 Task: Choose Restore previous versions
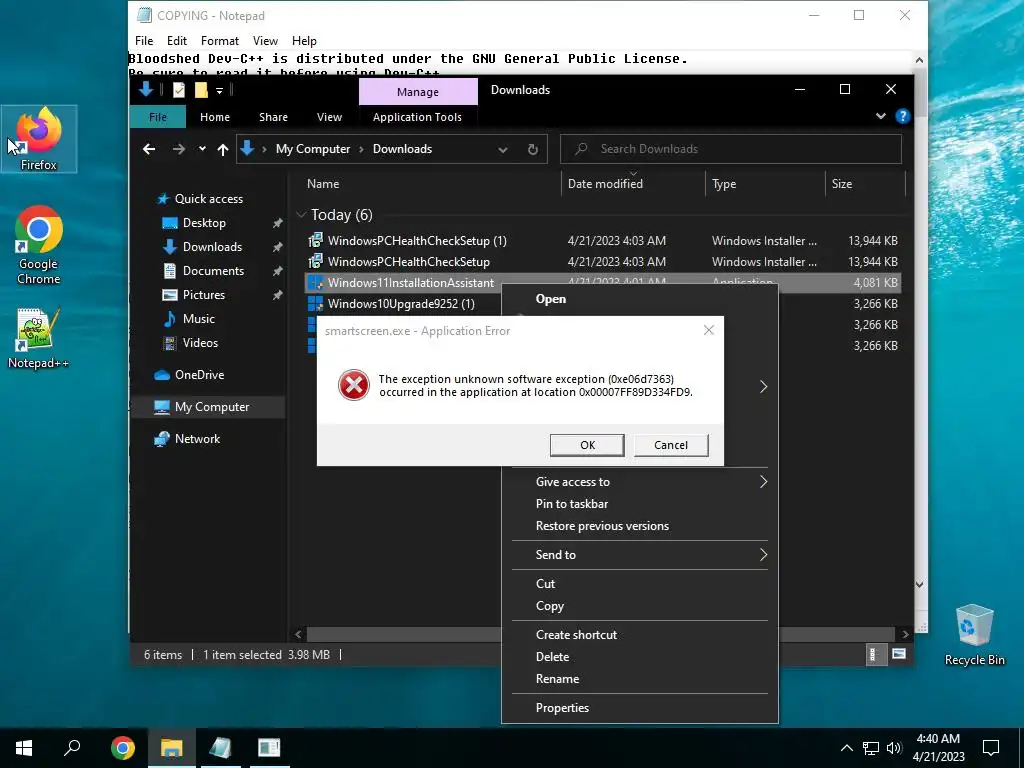(x=640, y=526)
